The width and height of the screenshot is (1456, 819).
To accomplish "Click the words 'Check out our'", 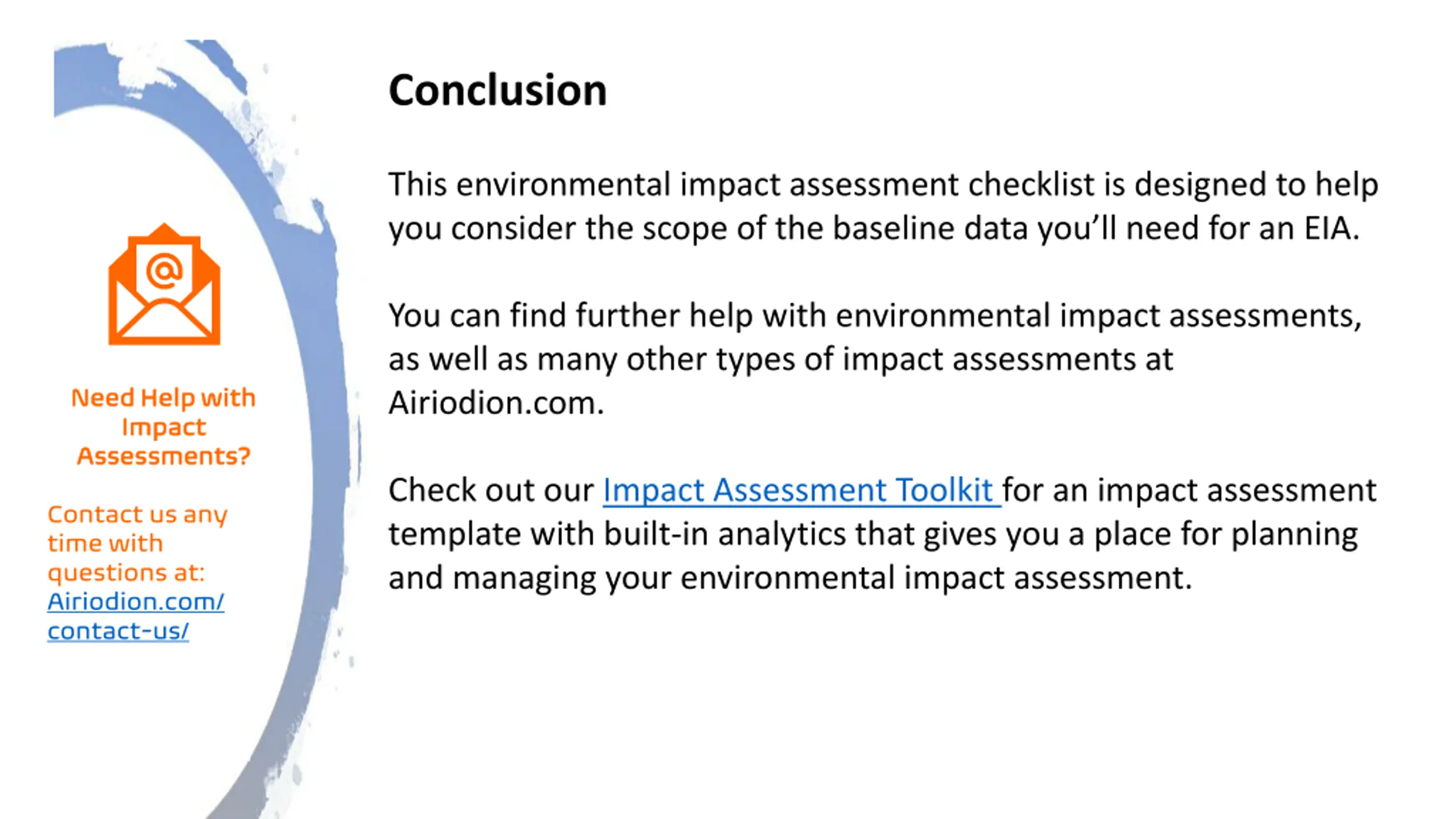I will pos(491,490).
